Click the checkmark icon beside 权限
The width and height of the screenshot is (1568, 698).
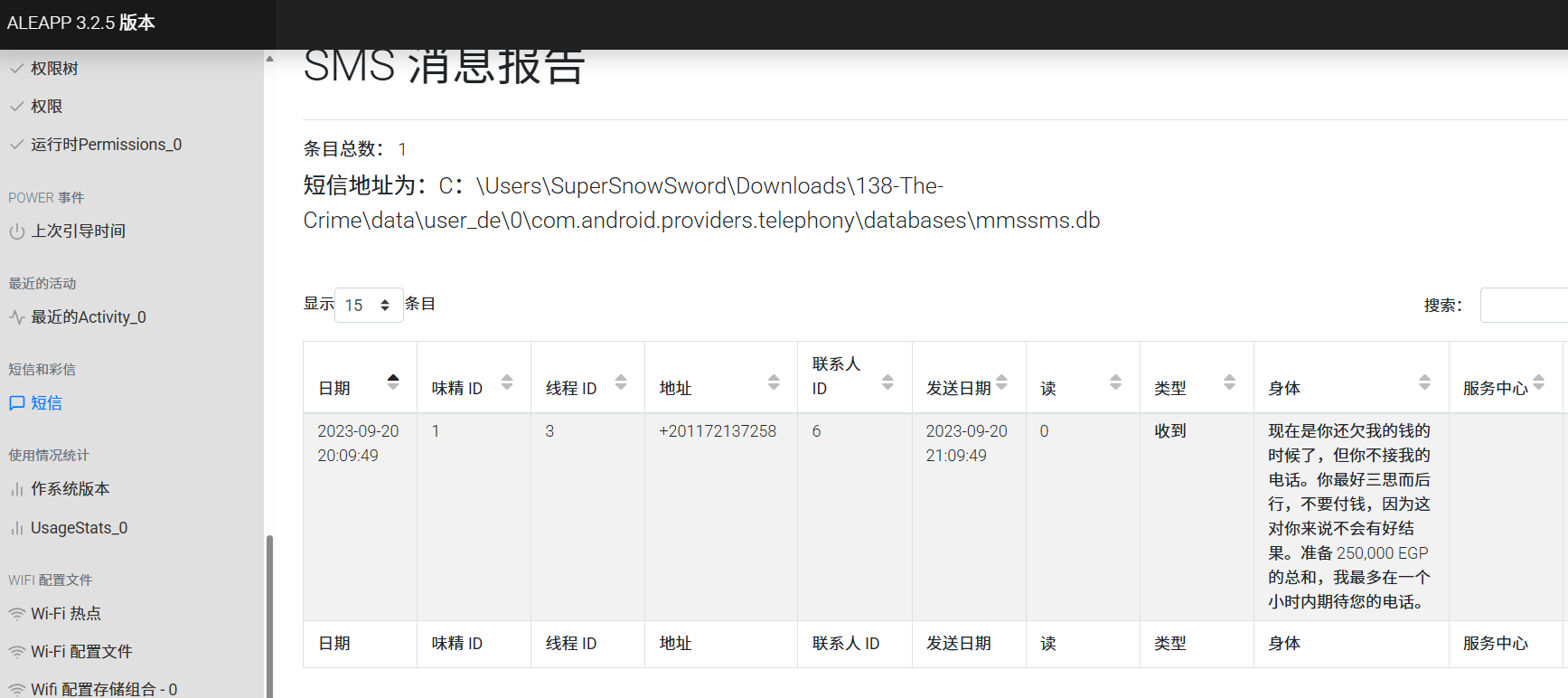pyautogui.click(x=16, y=107)
